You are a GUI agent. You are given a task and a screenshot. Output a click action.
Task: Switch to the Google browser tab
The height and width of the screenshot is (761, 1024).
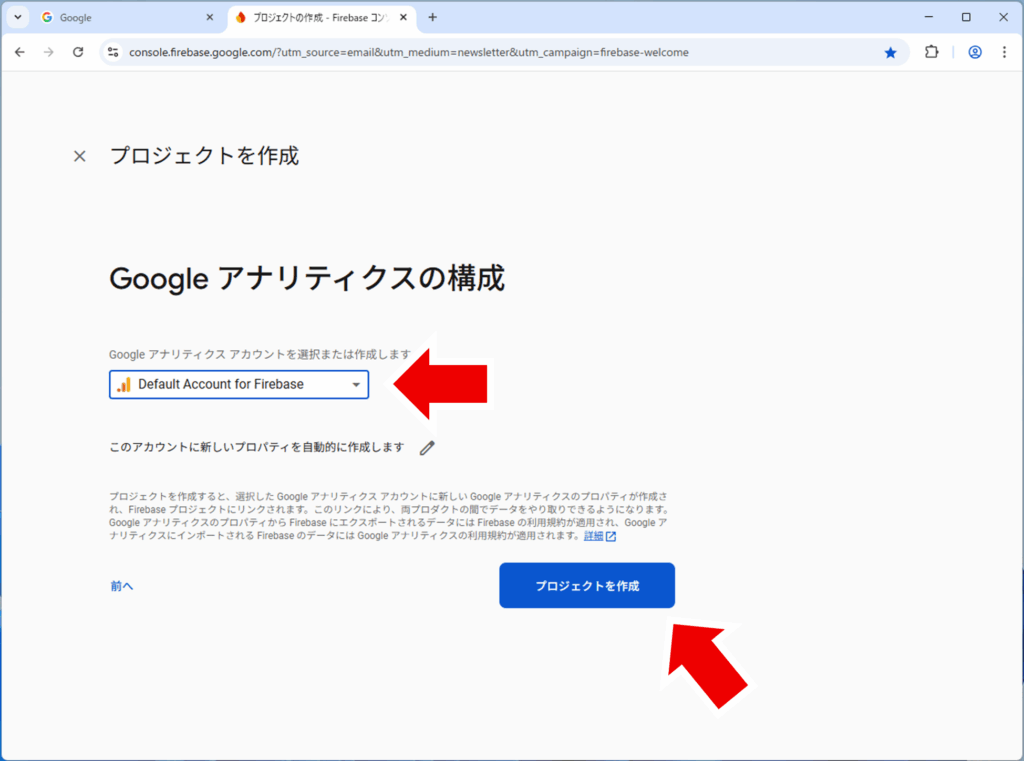pos(127,18)
